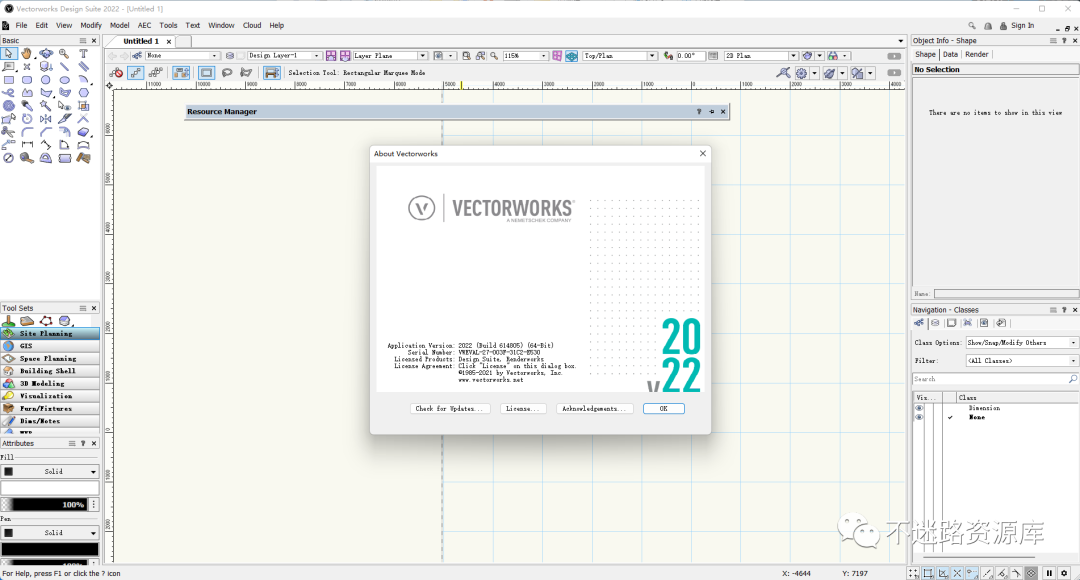Select the Protractor tool

pyautogui.click(x=45, y=158)
